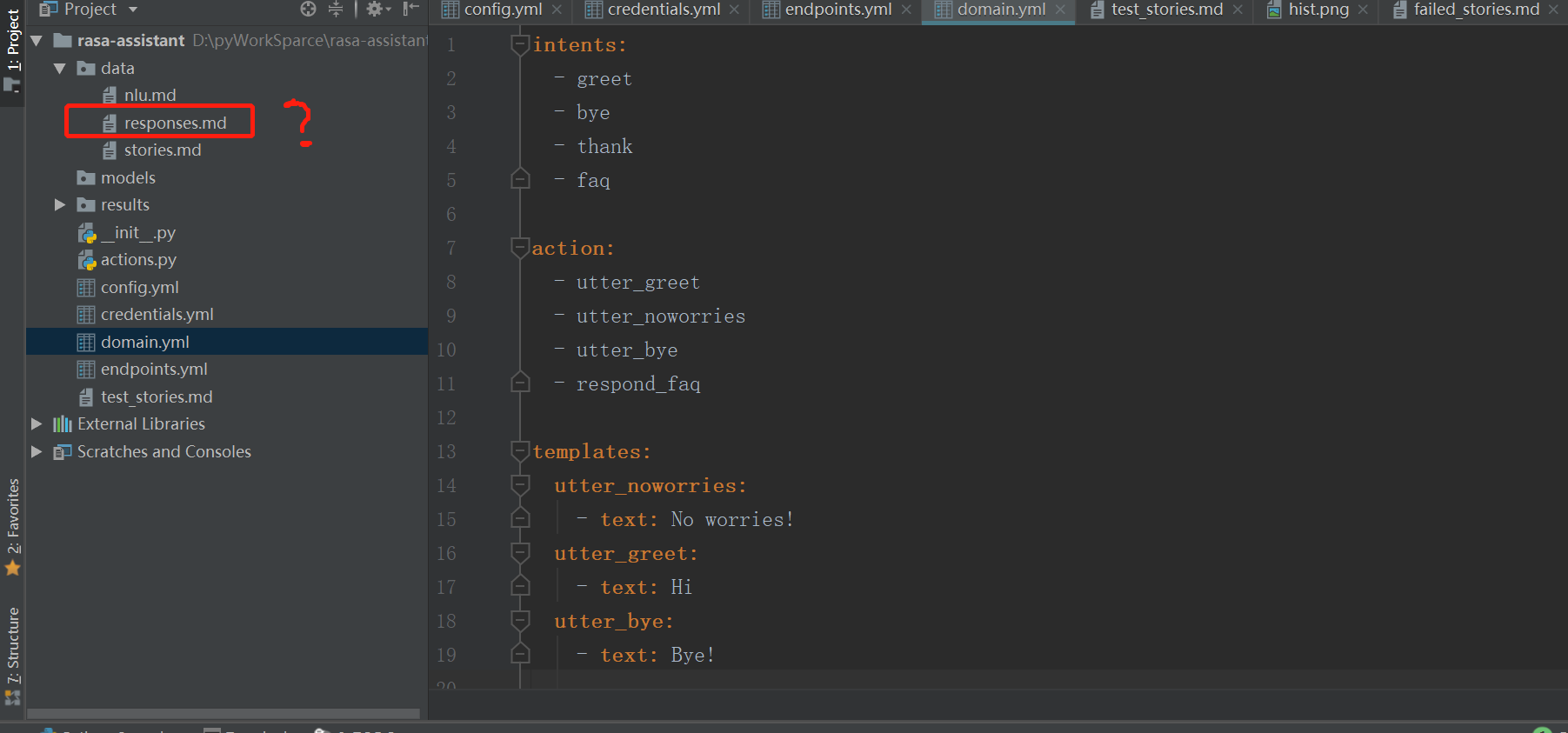
Task: Open the Project view dropdown
Action: 133,10
